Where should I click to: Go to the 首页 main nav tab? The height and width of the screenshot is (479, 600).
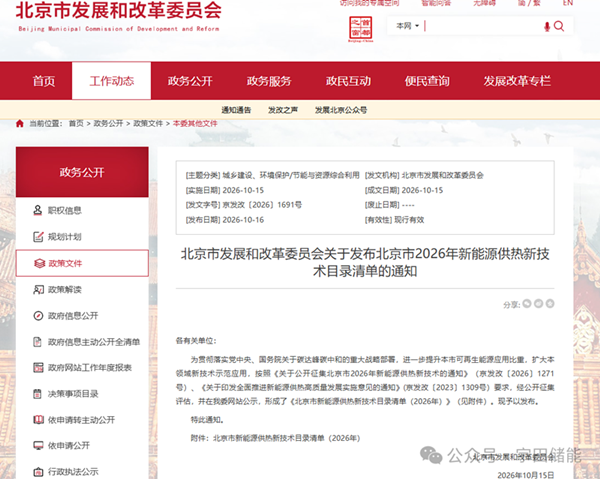(44, 81)
